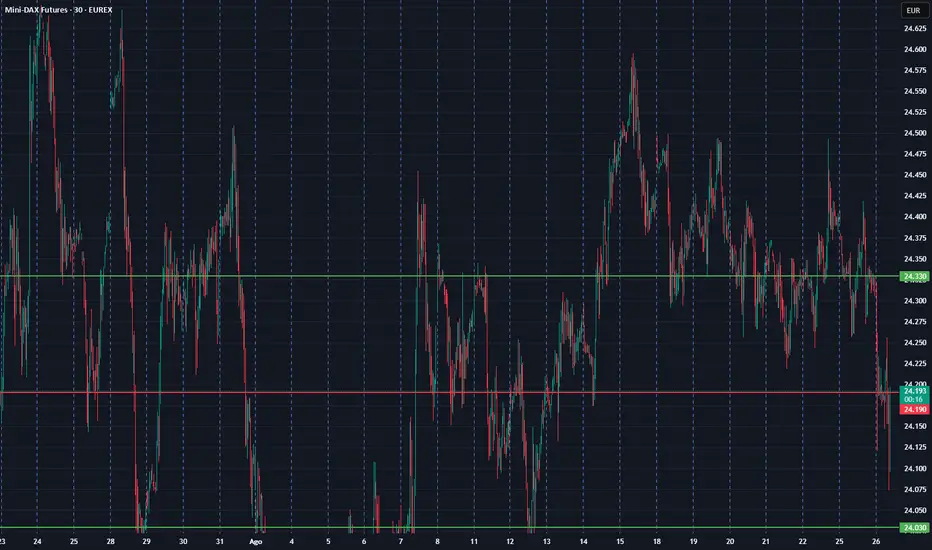Click date 18 on the time axis
932x550 pixels.
tap(657, 541)
